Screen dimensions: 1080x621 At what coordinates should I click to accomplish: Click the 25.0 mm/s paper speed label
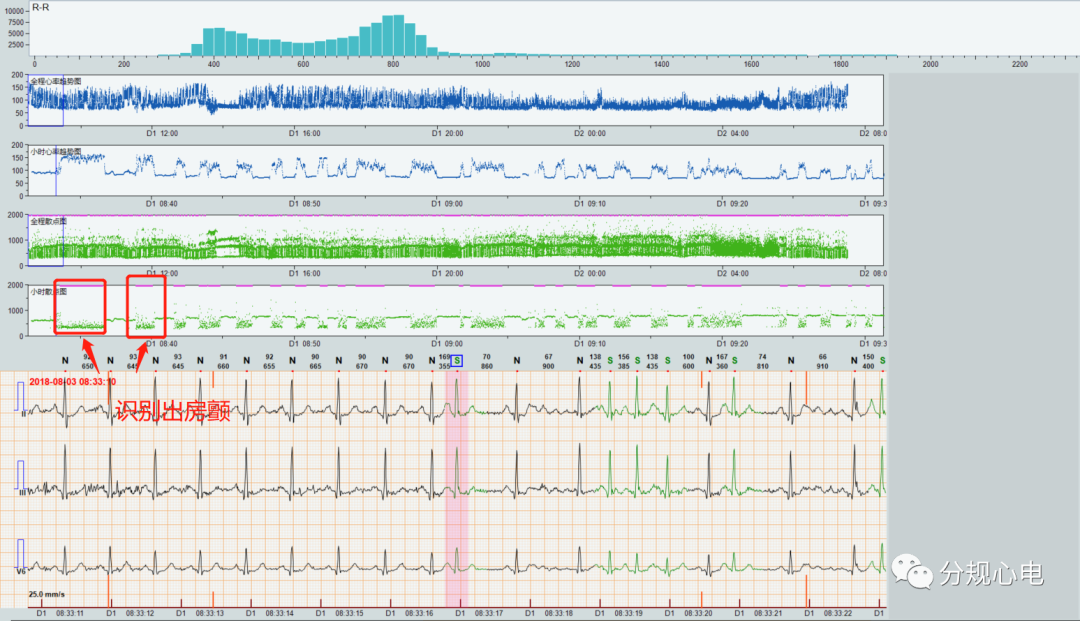coord(47,594)
